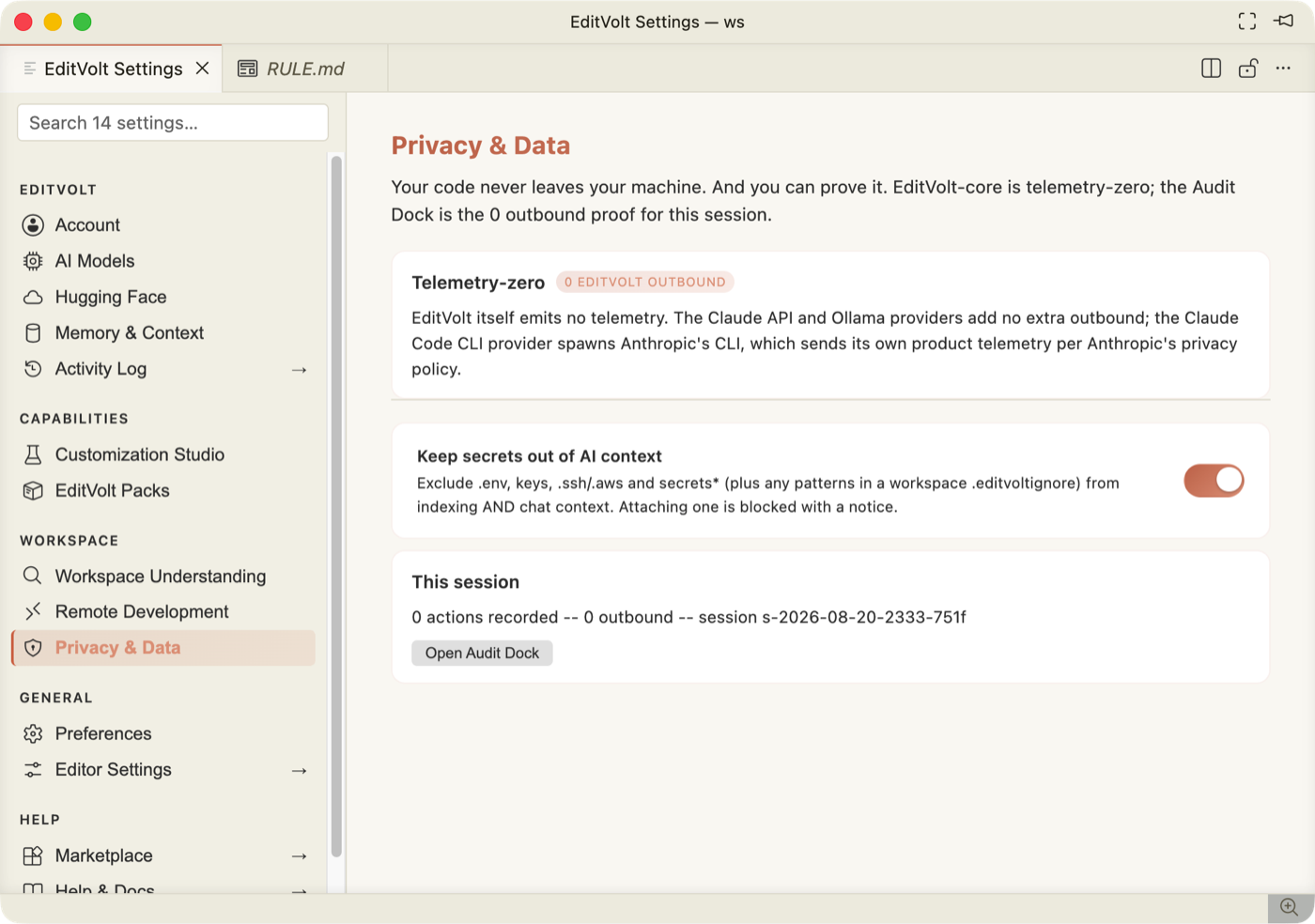Viewport: 1315px width, 924px height.
Task: Close the EditVolt Settings tab
Action: (202, 69)
